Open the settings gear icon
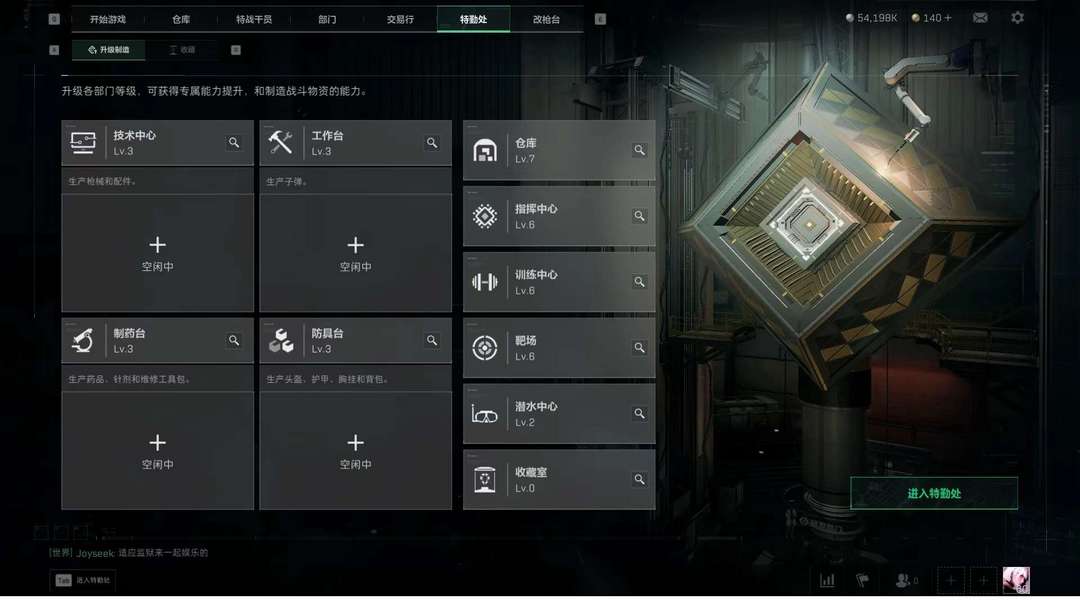This screenshot has height=608, width=1080. [x=1017, y=18]
